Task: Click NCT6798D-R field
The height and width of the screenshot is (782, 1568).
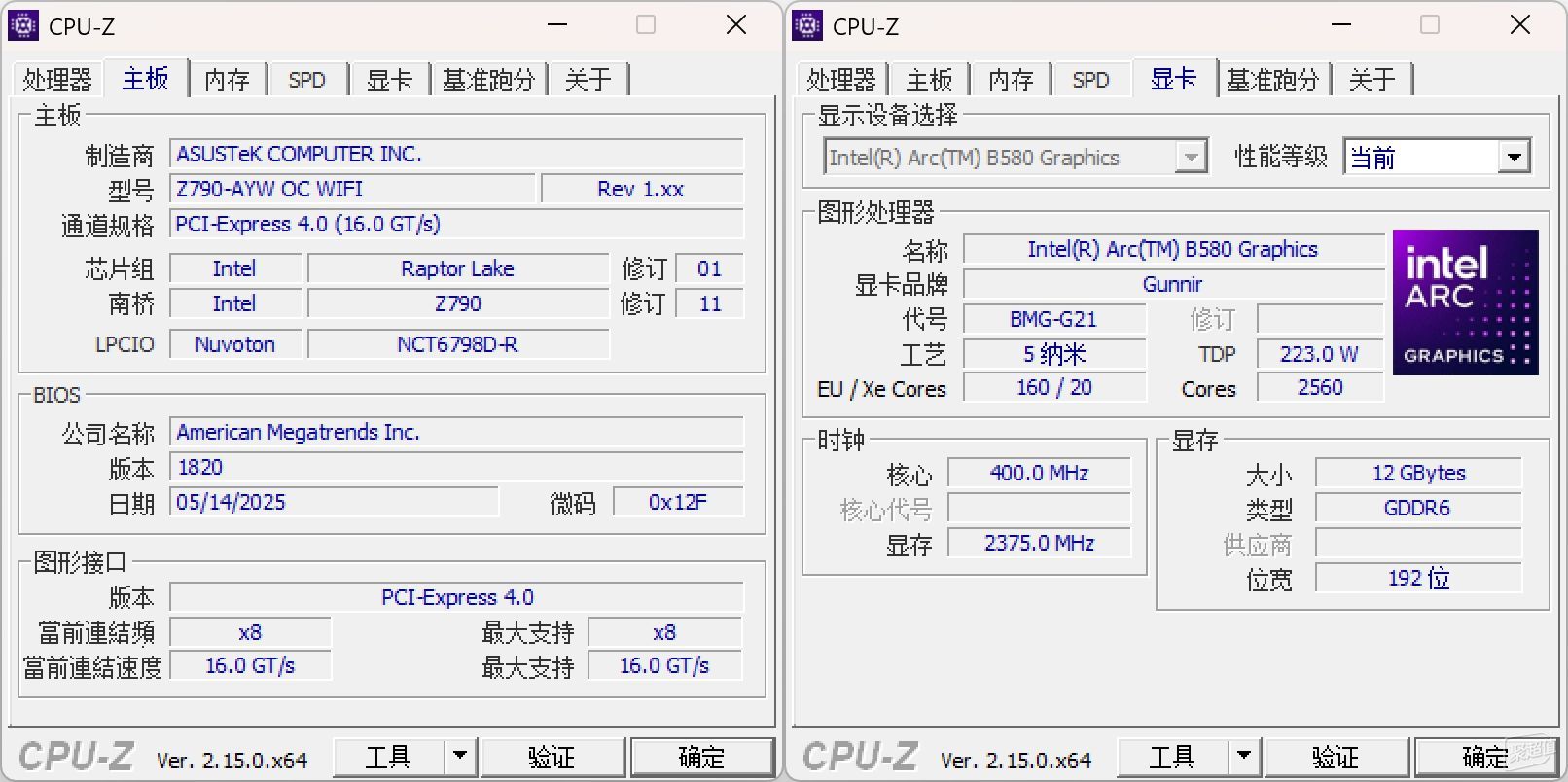Action: coord(458,344)
